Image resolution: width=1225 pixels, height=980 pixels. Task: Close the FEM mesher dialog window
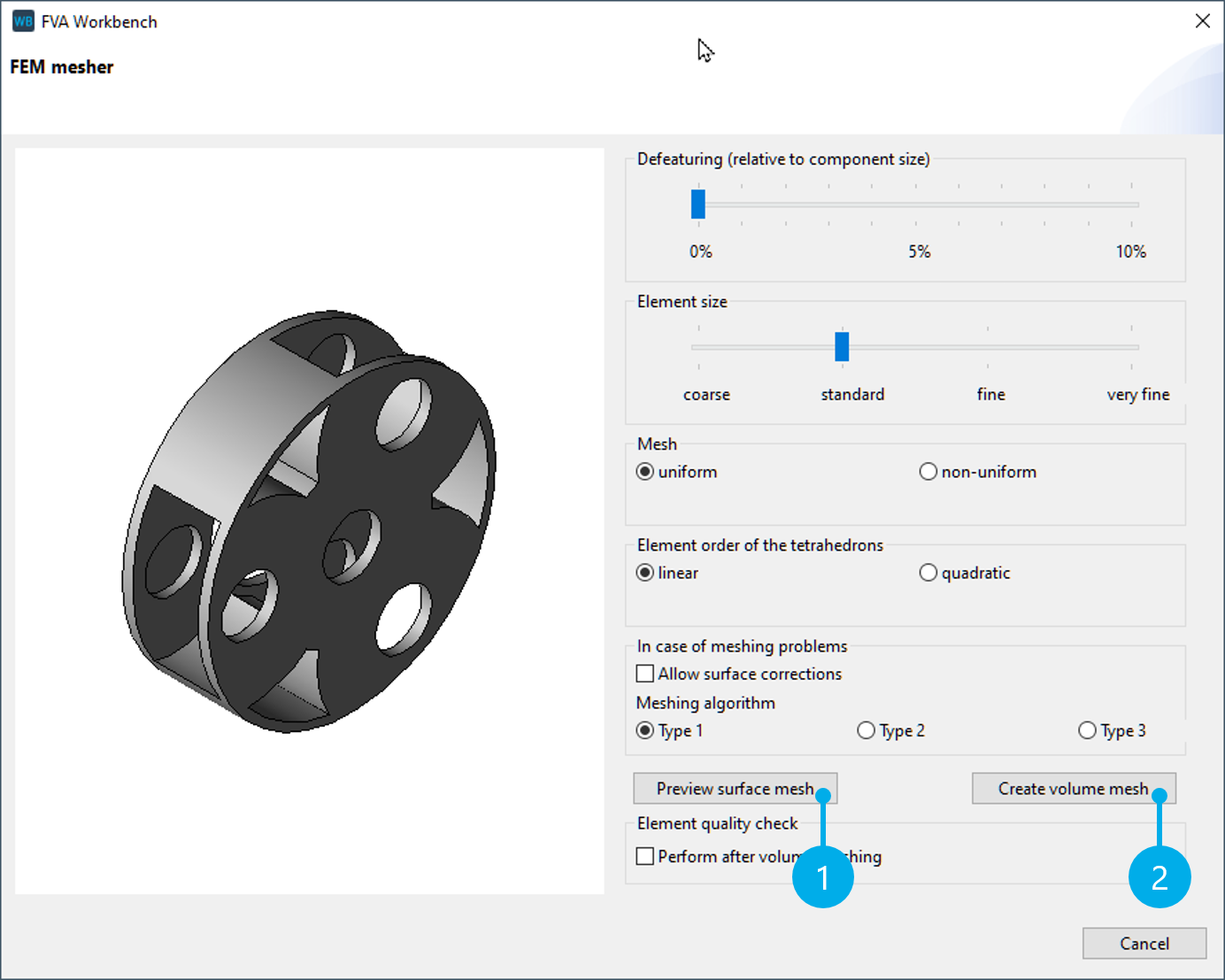coord(1202,21)
